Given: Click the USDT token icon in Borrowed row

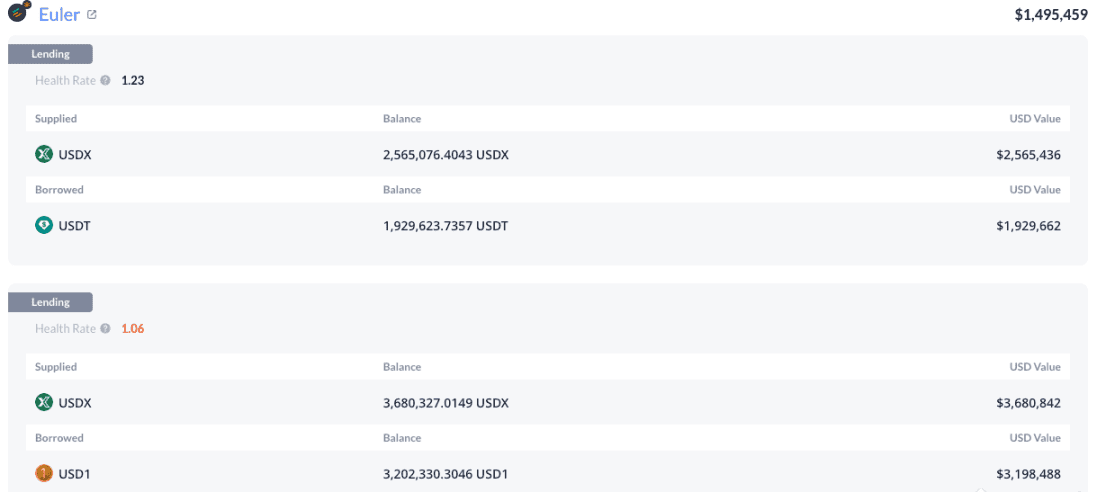Looking at the screenshot, I should [44, 225].
